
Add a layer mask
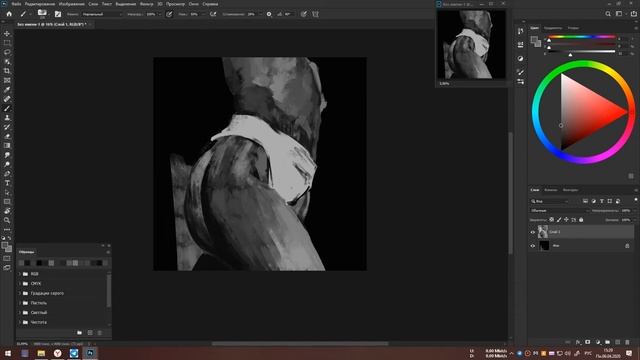click(588, 342)
